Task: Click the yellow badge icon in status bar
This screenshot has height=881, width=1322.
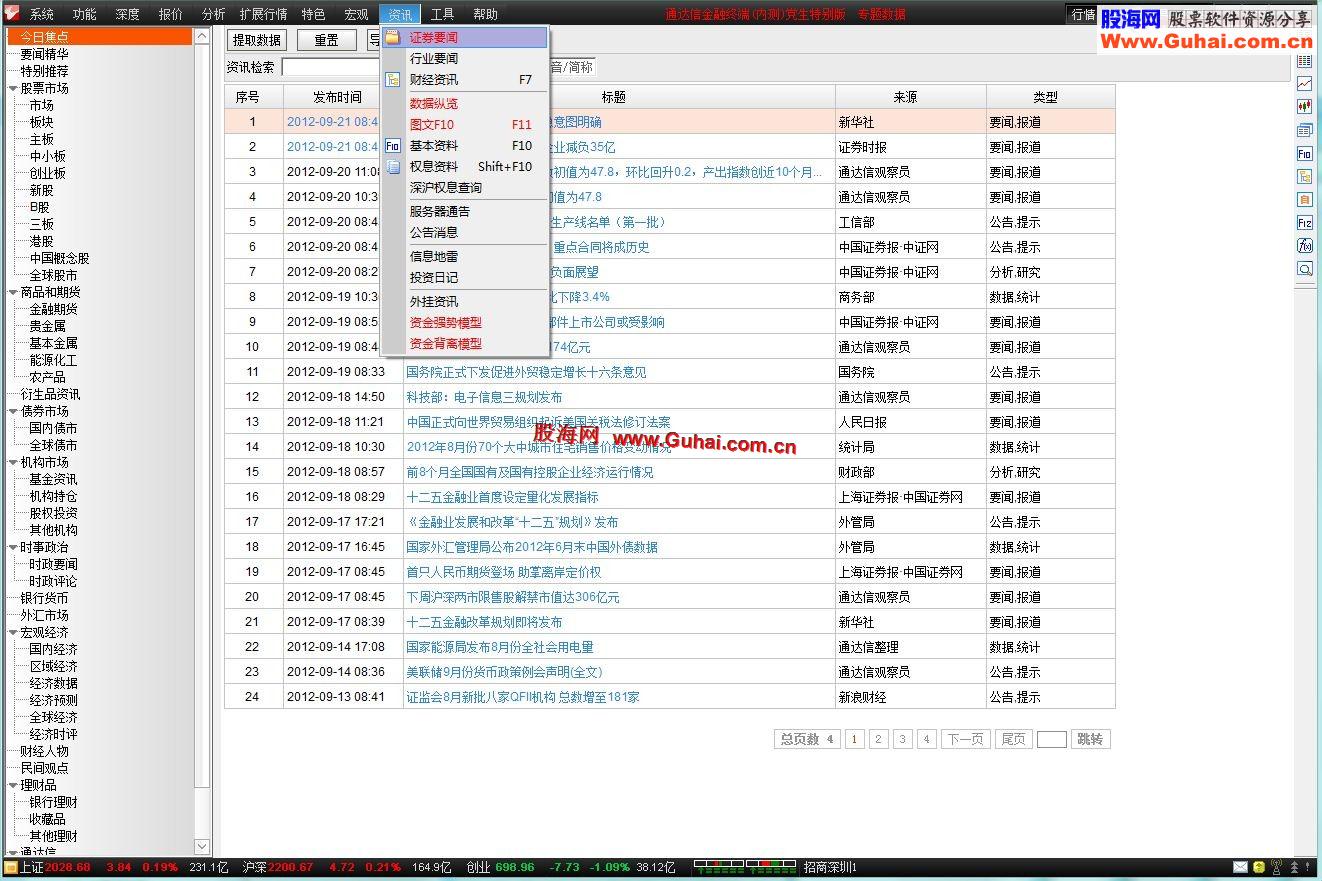Action: 1259,867
